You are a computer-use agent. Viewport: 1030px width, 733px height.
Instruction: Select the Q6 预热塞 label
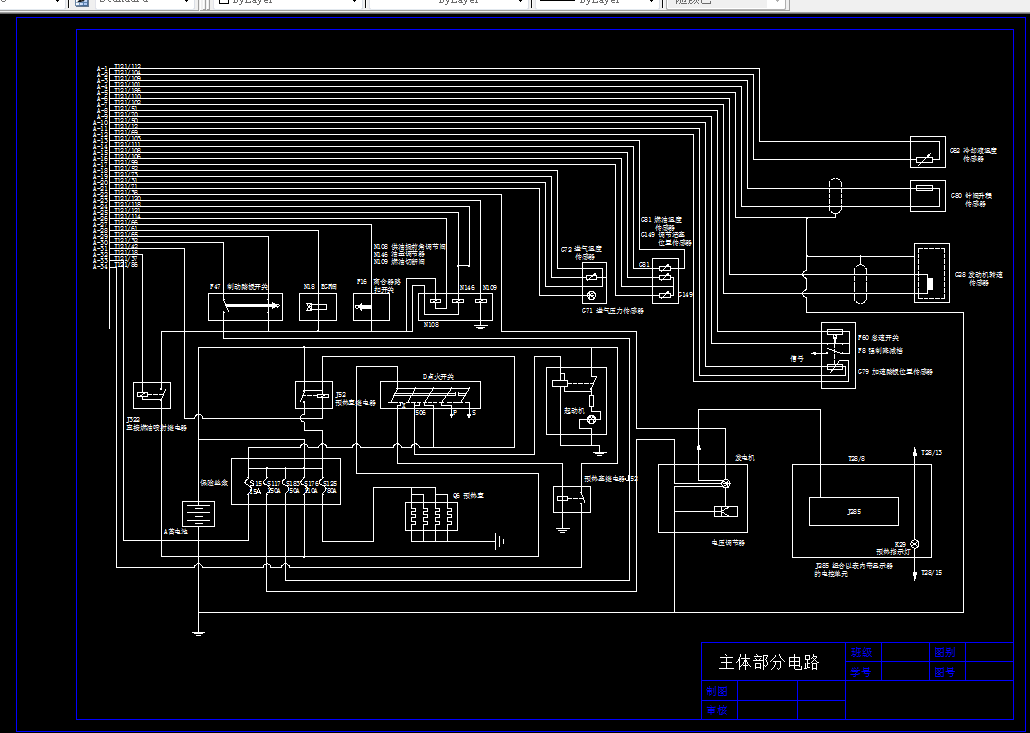coord(468,496)
